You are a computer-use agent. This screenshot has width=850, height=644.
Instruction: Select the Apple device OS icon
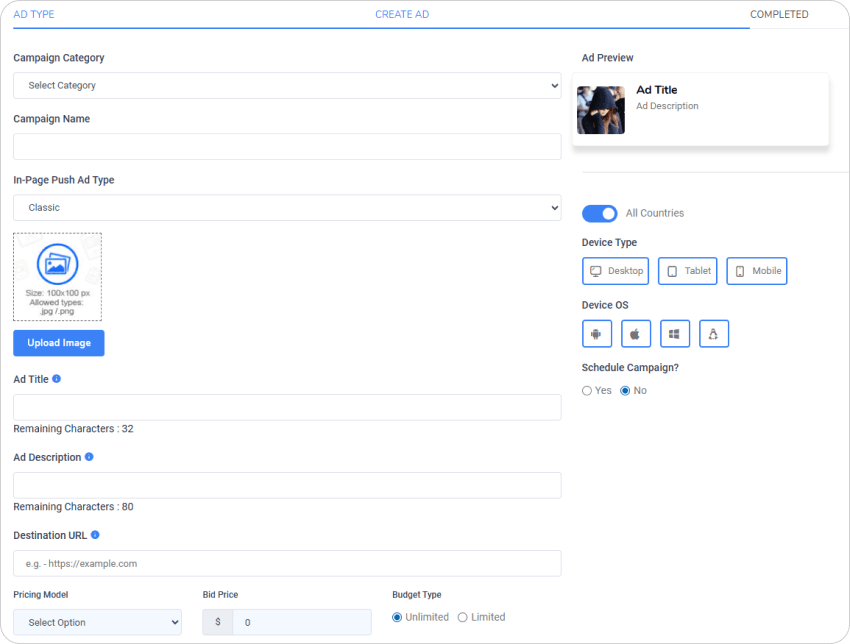click(636, 334)
